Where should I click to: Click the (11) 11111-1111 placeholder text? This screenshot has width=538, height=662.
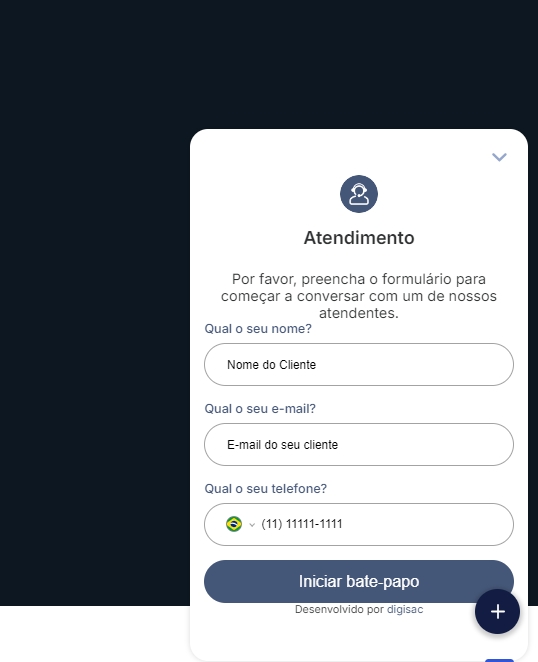coord(302,524)
